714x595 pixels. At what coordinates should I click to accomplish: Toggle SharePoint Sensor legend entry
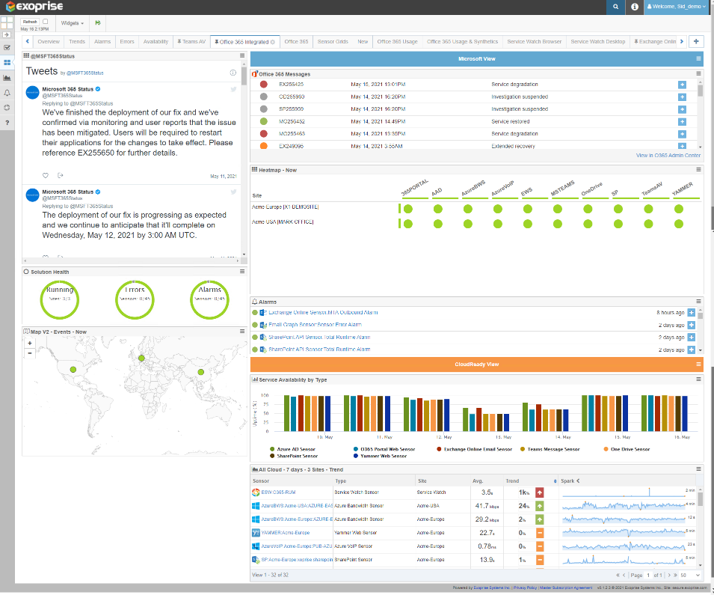coord(294,457)
